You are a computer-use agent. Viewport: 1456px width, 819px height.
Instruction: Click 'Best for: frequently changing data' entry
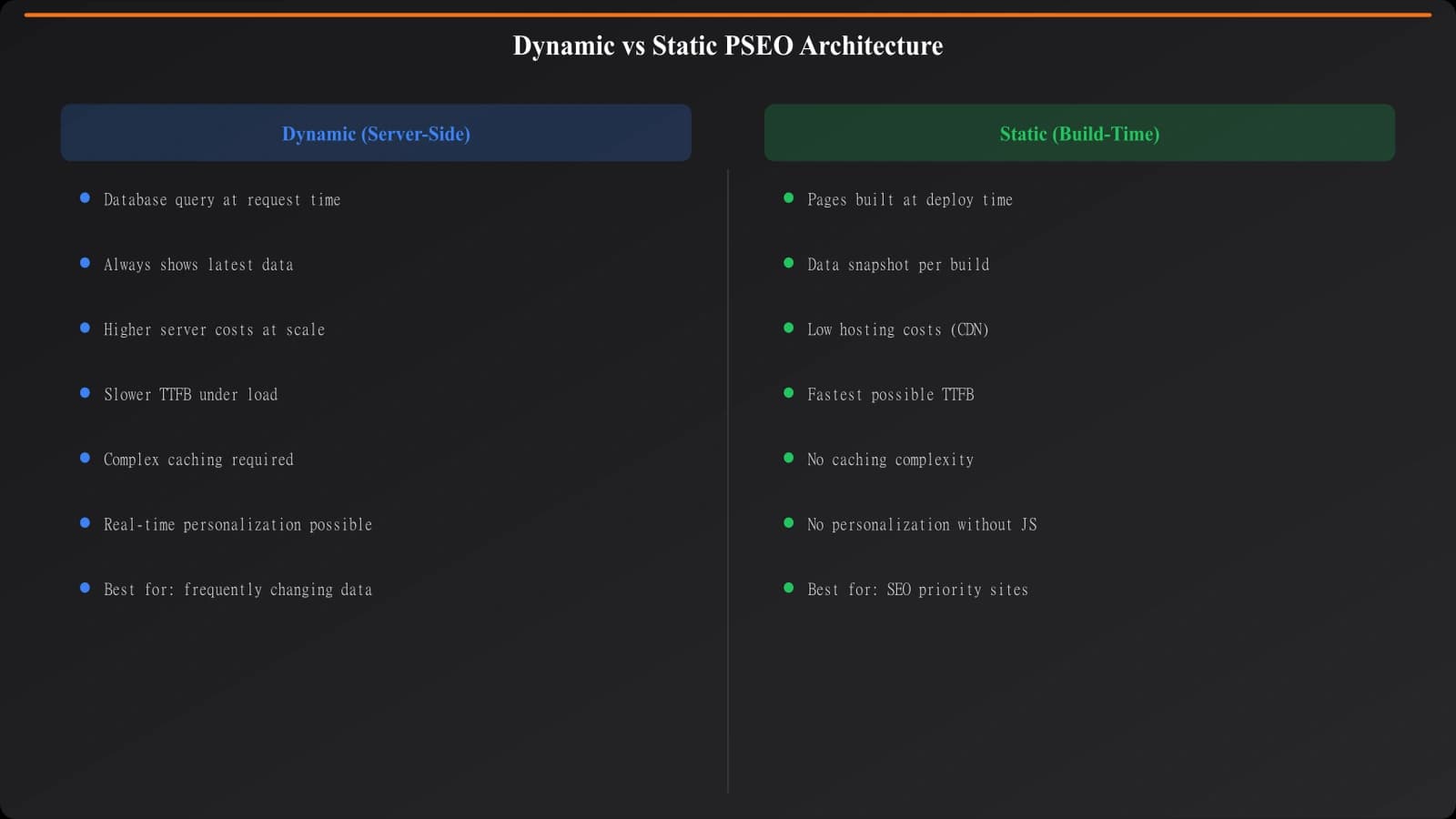[238, 590]
